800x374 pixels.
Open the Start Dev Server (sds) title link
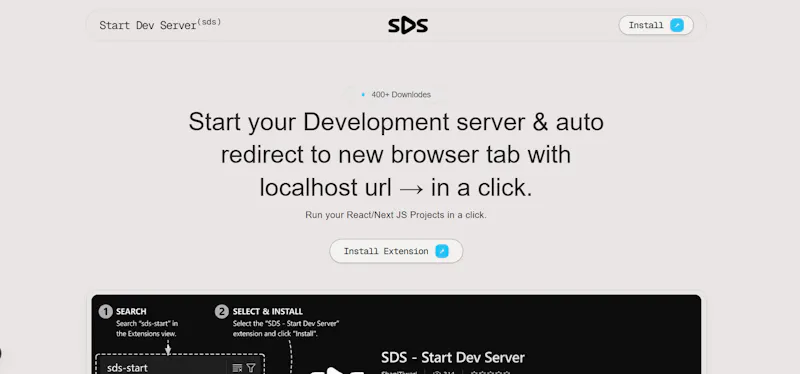click(x=160, y=24)
